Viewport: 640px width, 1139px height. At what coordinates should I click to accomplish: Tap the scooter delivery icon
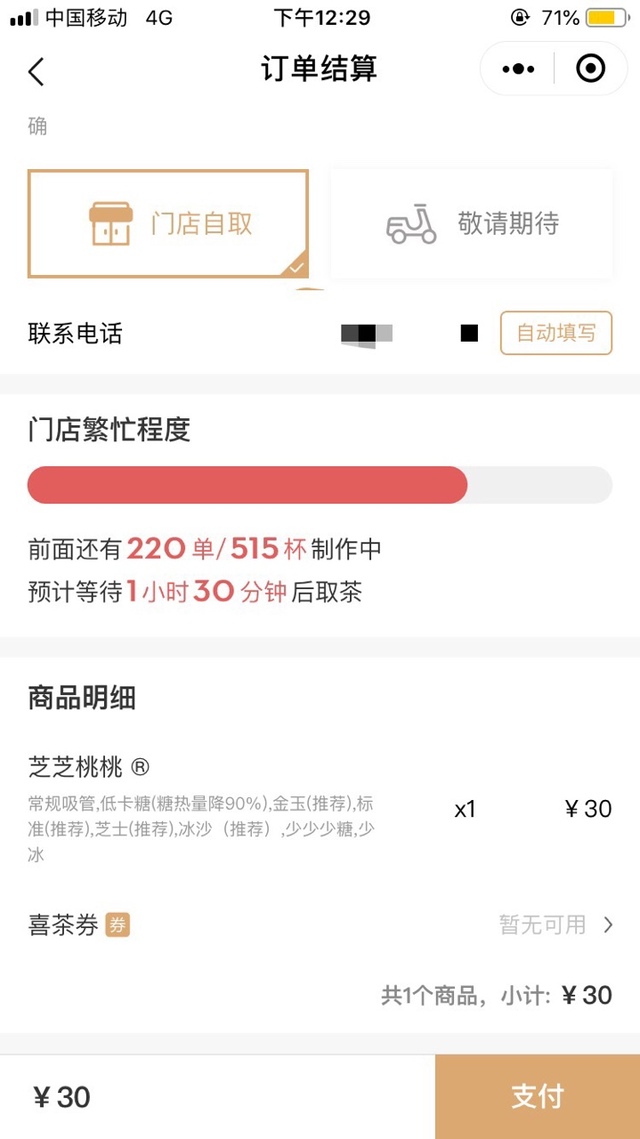(412, 224)
